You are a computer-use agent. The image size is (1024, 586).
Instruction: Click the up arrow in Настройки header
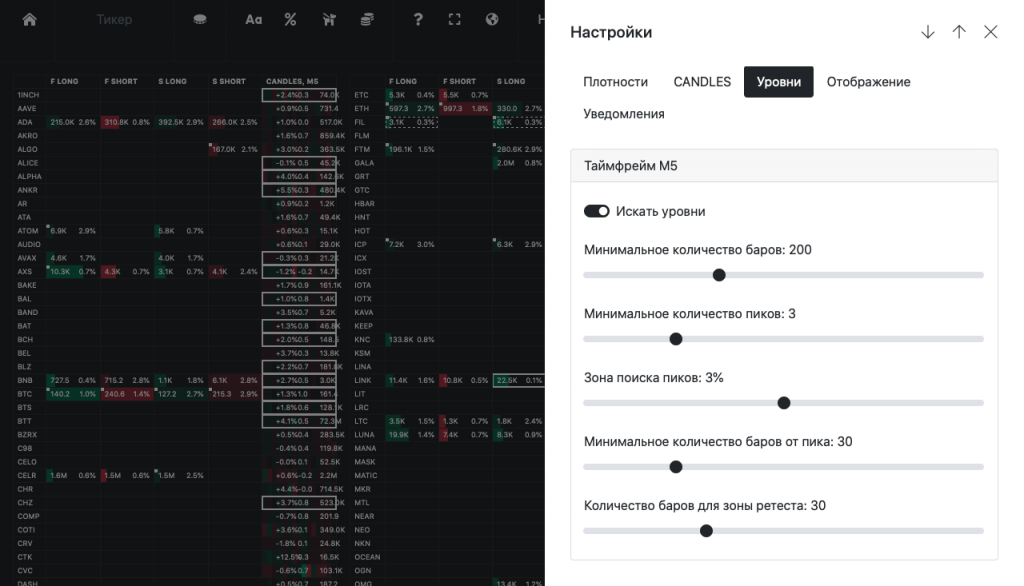959,32
